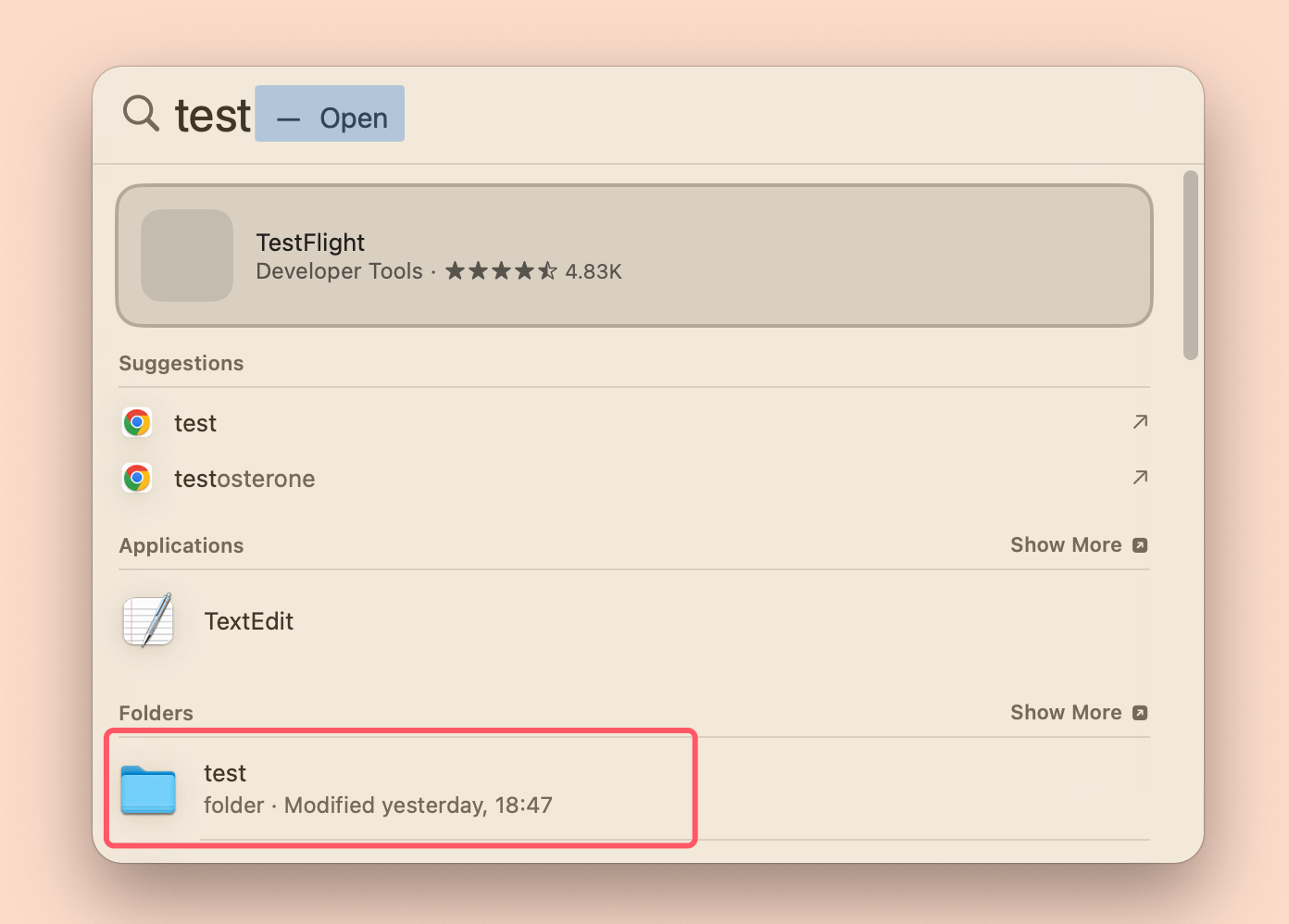
Task: Open the TextEdit application result
Action: tap(248, 621)
